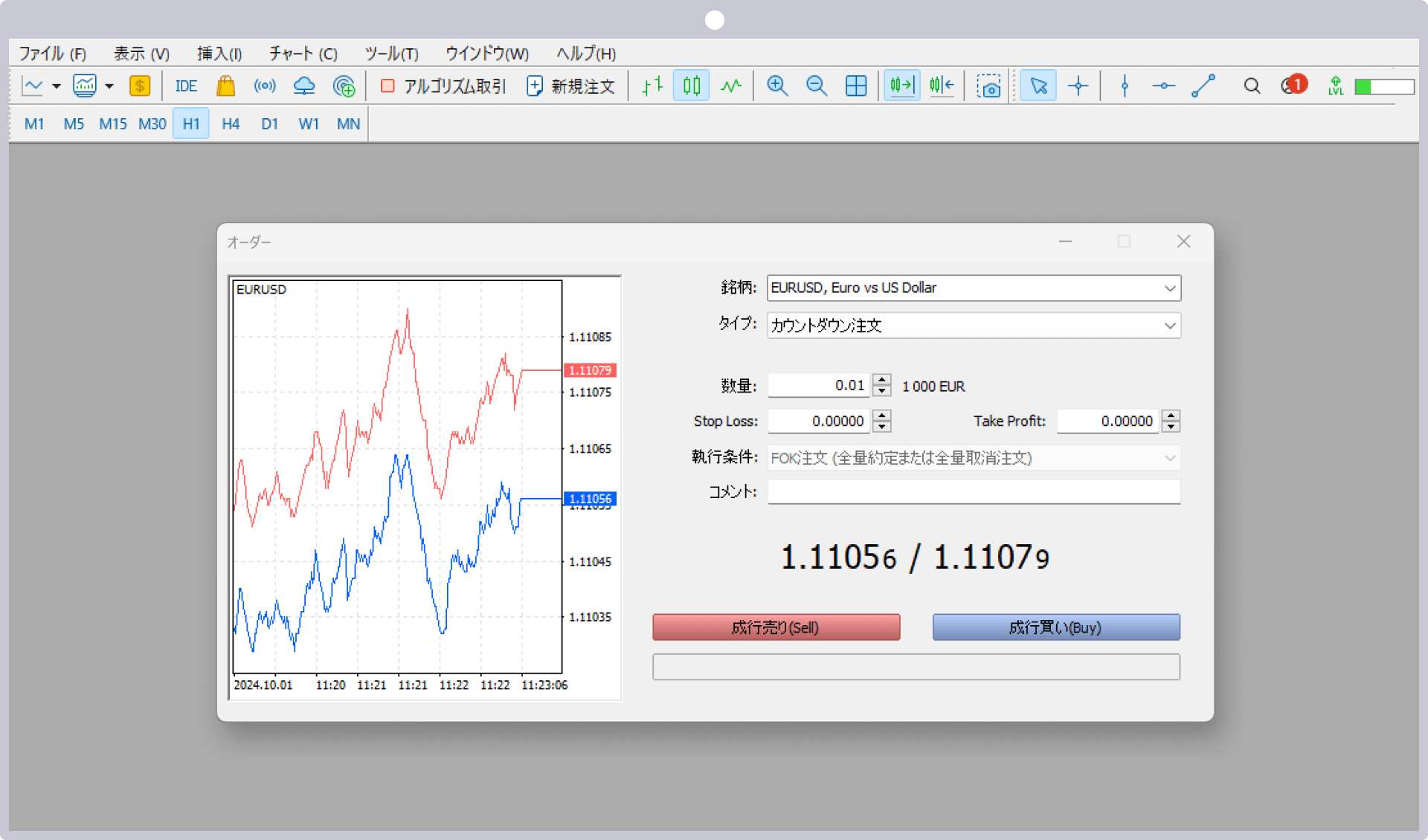Toggle アルゴリズム取引 algorithmic trading
This screenshot has height=840, width=1428.
443,86
